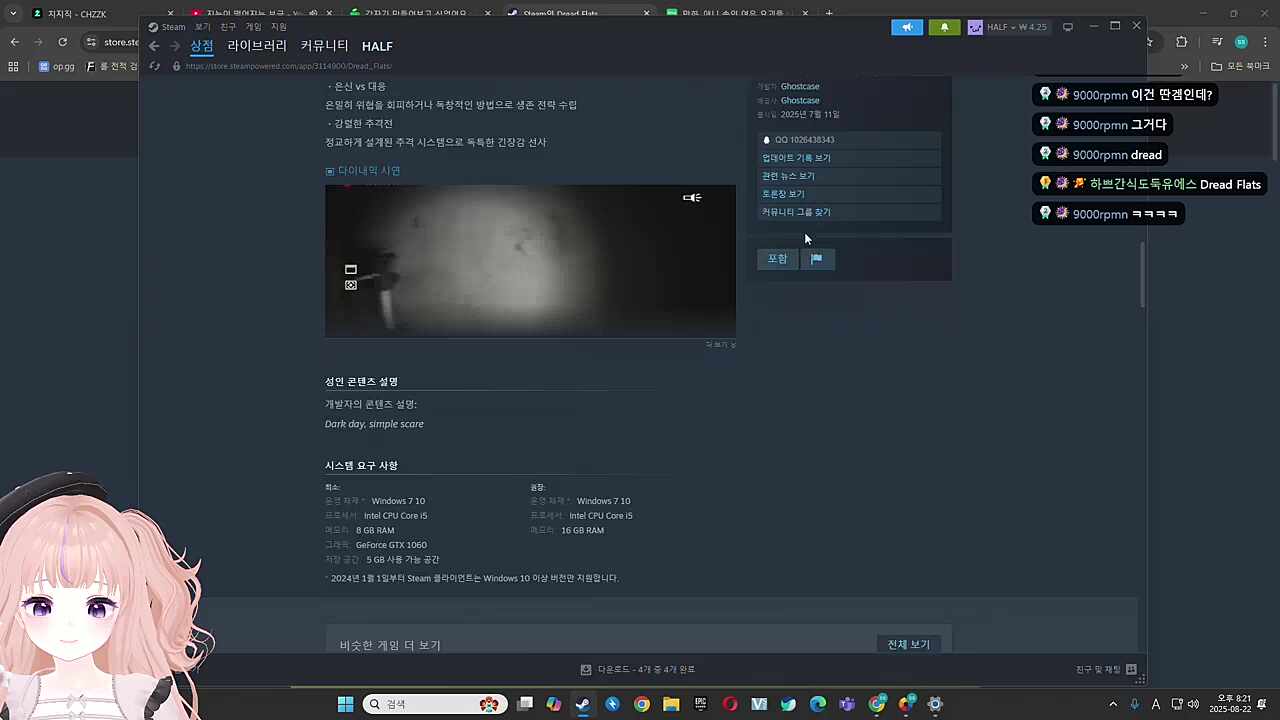
Task: Switch to the 상점 tab
Action: pyautogui.click(x=202, y=46)
